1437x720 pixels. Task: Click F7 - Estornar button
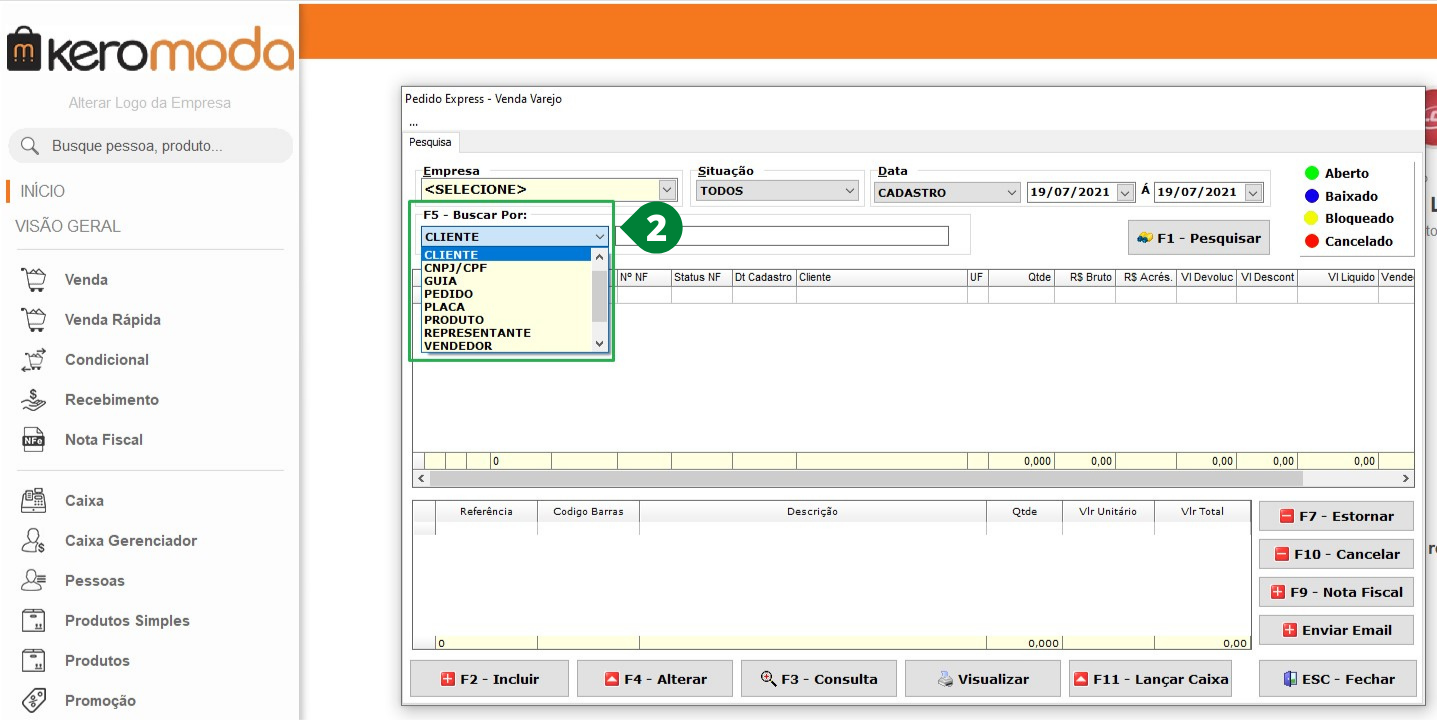pos(1336,516)
